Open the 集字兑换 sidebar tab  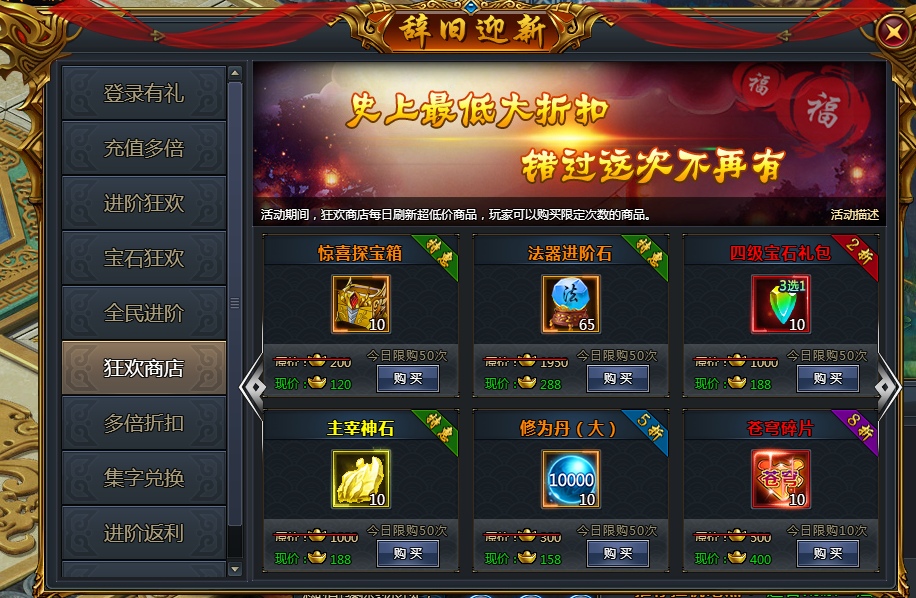(144, 478)
